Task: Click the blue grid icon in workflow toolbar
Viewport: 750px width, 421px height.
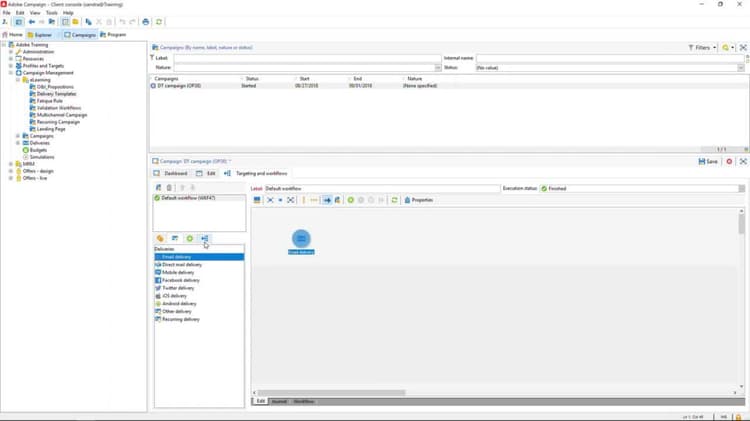Action: pos(257,200)
